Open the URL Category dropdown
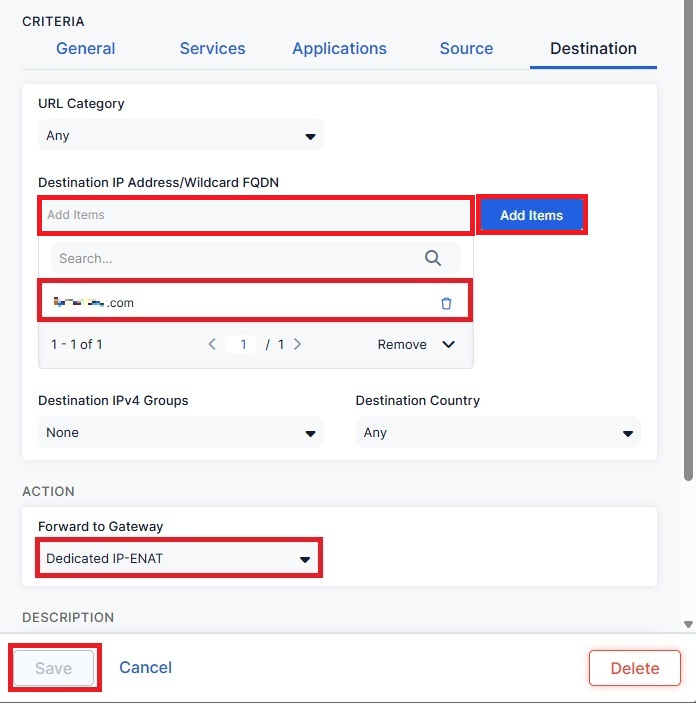 [180, 136]
